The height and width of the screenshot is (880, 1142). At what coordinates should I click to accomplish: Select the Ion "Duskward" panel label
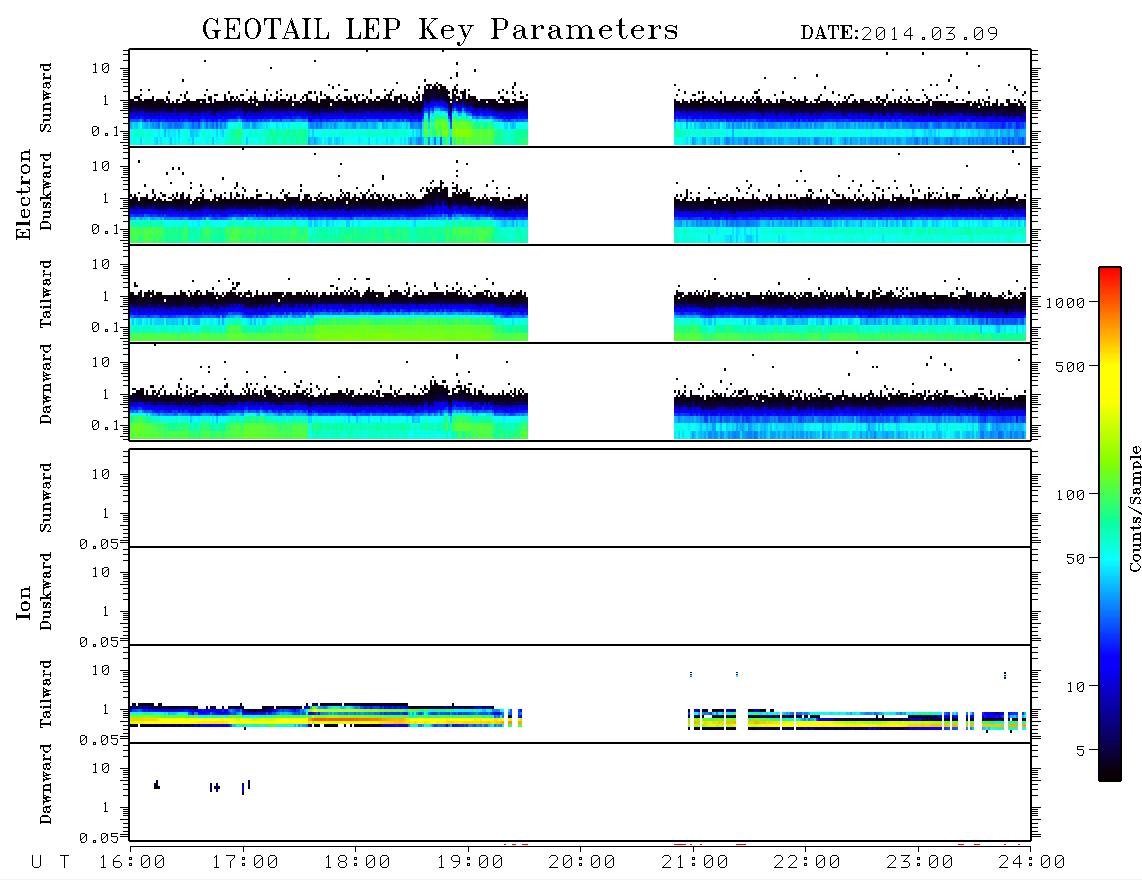click(x=46, y=591)
